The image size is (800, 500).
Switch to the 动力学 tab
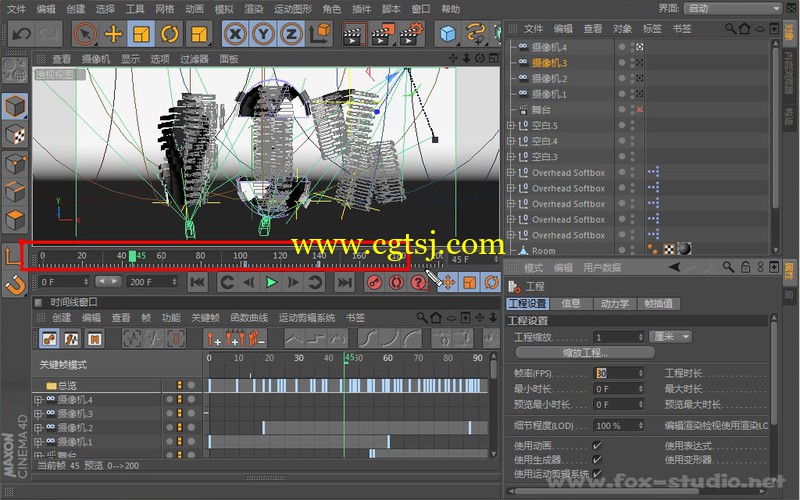pyautogui.click(x=614, y=304)
